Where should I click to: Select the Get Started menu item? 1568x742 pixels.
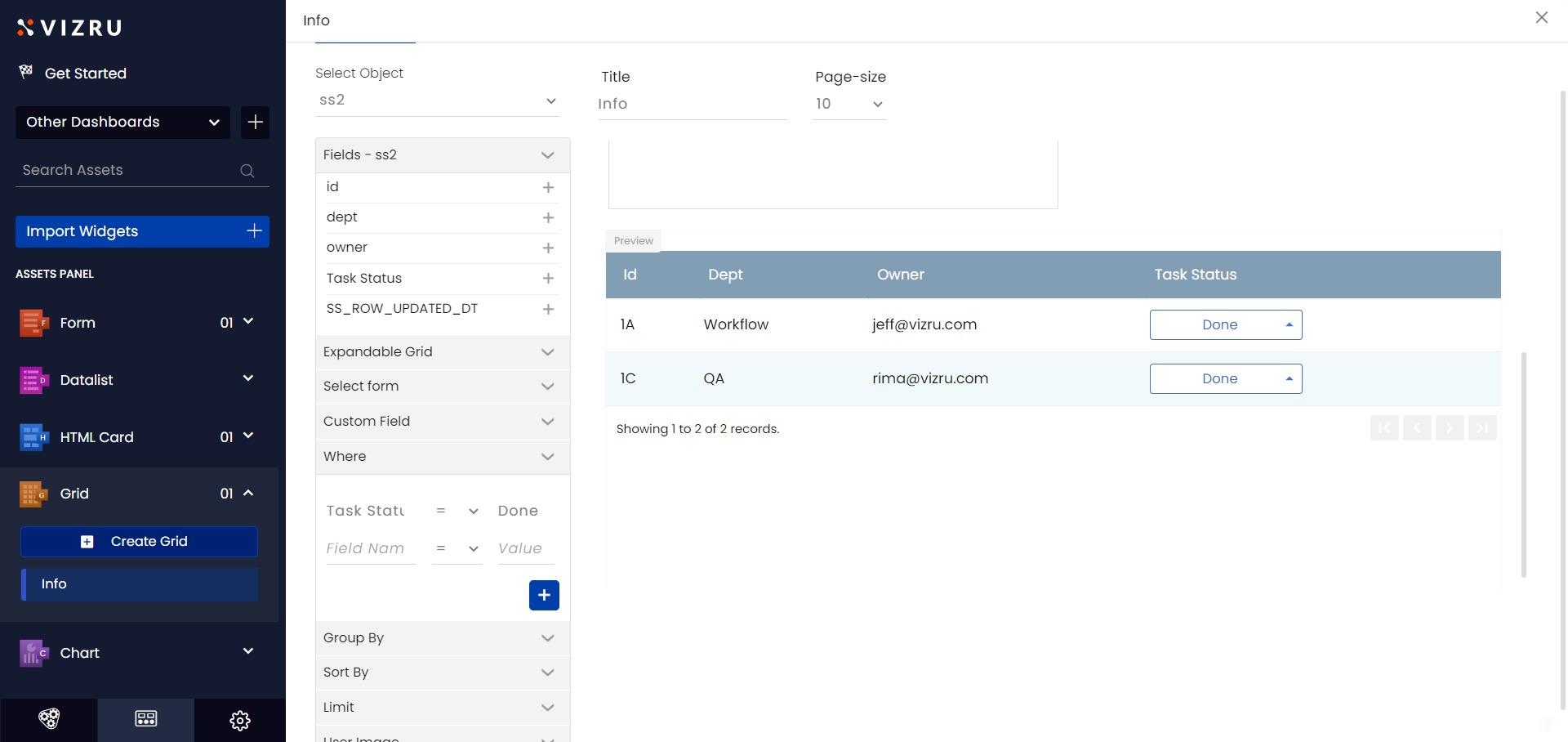point(85,74)
